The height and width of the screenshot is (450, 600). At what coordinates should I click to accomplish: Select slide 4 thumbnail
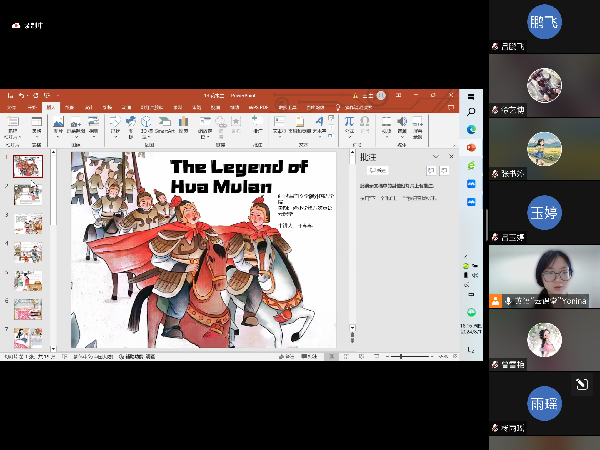tap(28, 252)
